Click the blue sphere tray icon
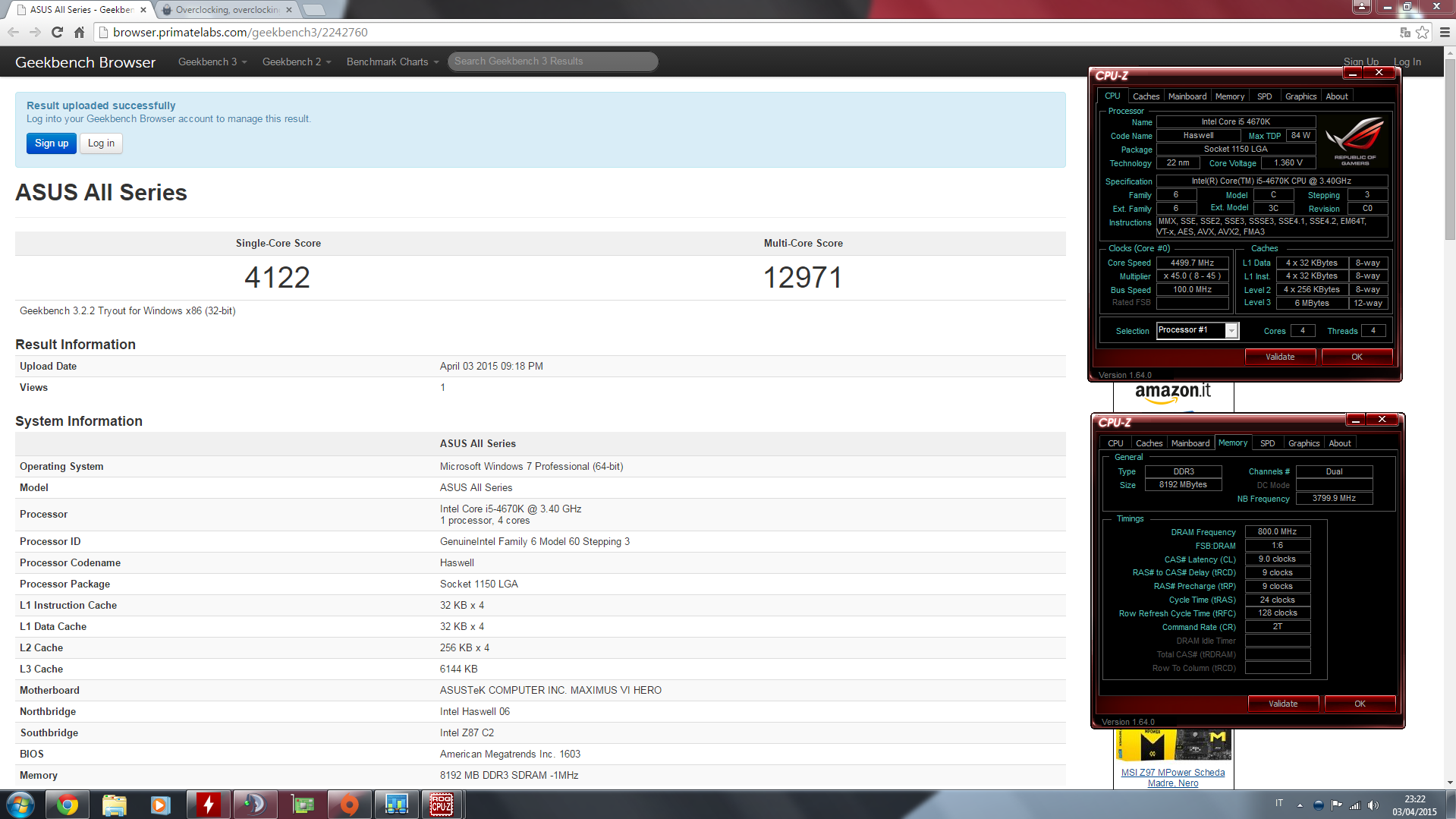 [1318, 805]
